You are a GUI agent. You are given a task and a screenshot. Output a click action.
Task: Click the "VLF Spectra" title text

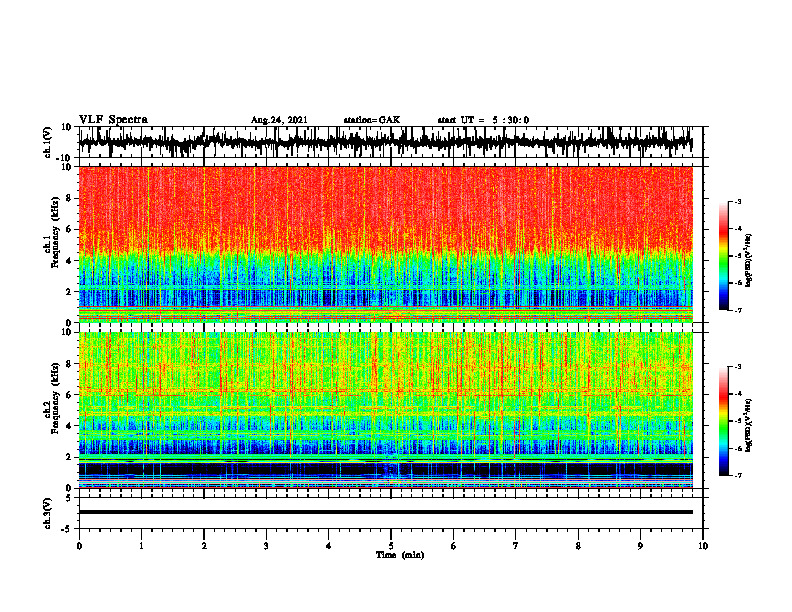click(113, 120)
